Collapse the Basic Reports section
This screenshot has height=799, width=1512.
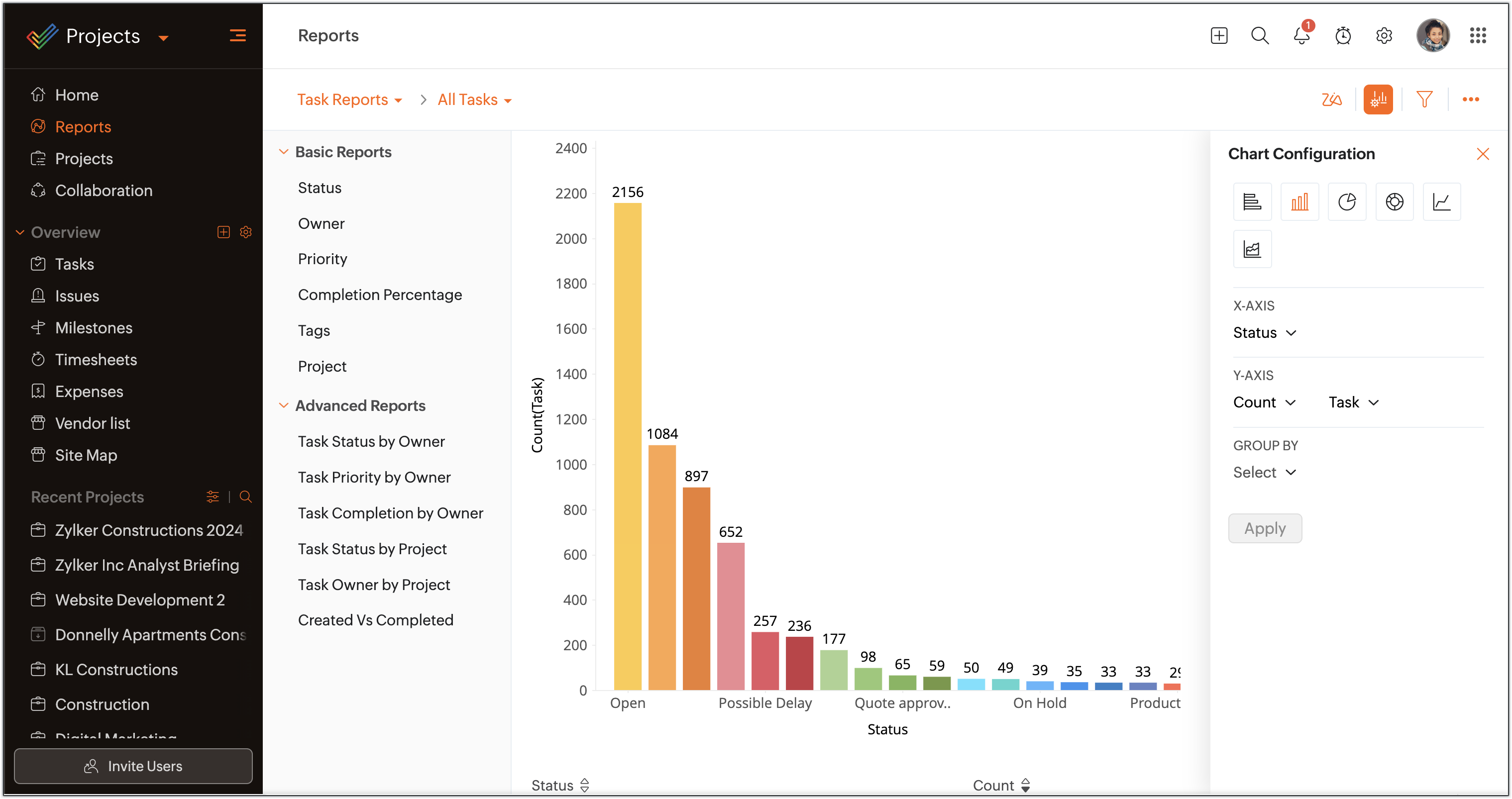point(284,152)
